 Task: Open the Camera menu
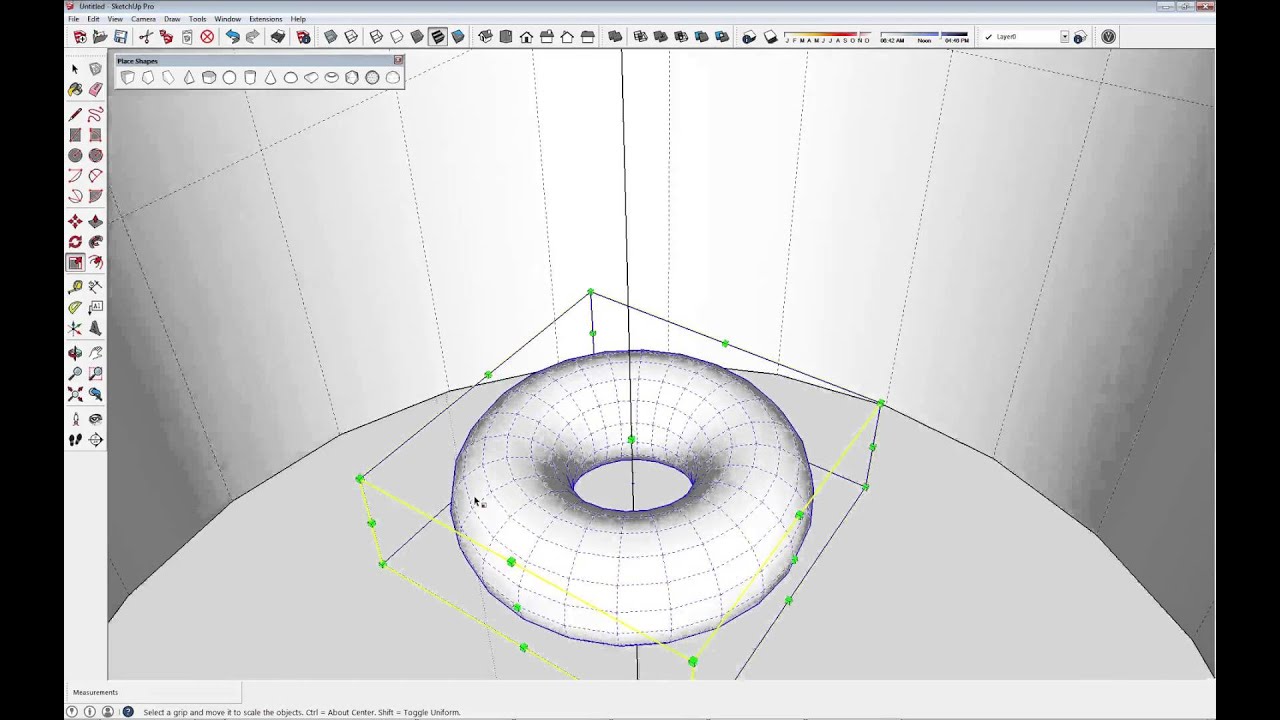(143, 19)
